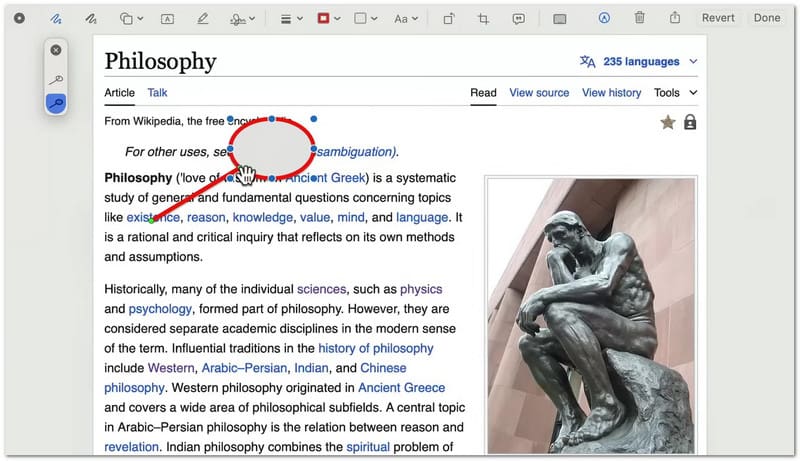The image size is (800, 461).
Task: Follow the Western link
Action: pyautogui.click(x=171, y=368)
